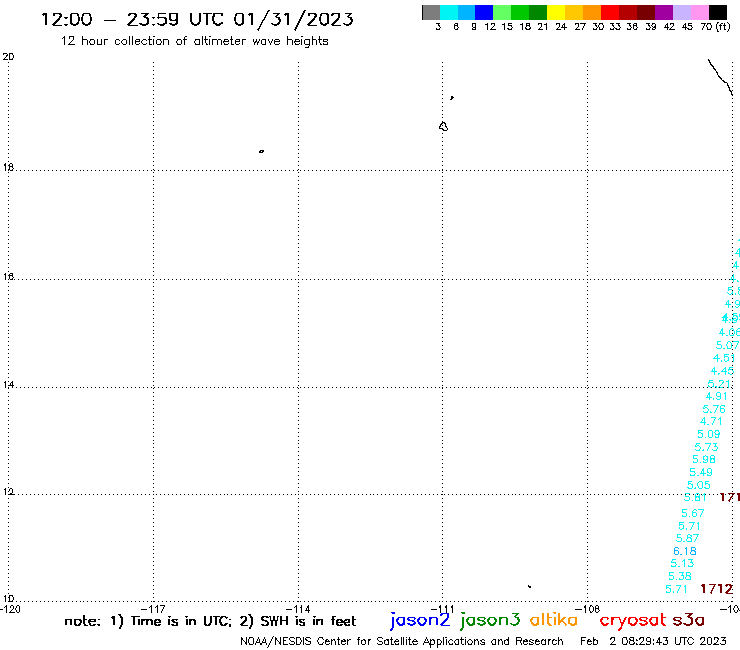Click the dark blue swatch above 12
This screenshot has height=650, width=740.
(x=484, y=12)
